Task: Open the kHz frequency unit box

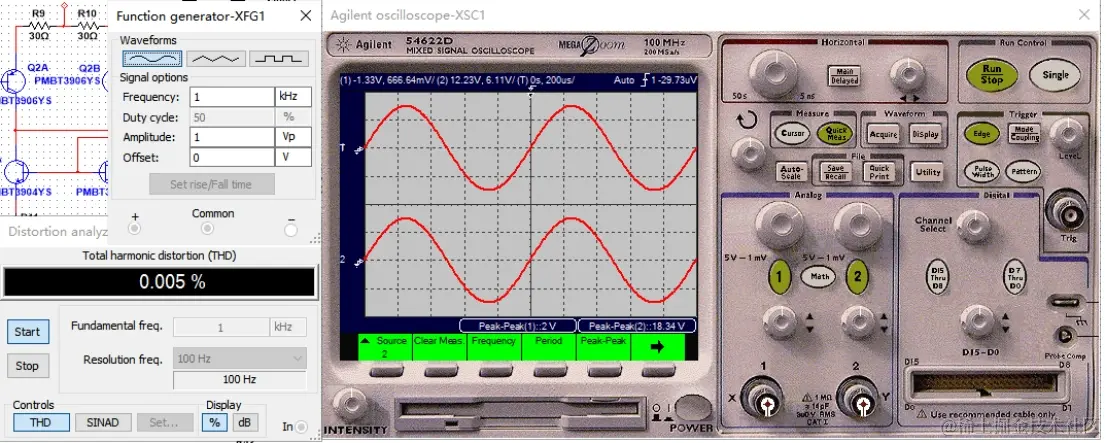Action: (x=293, y=97)
